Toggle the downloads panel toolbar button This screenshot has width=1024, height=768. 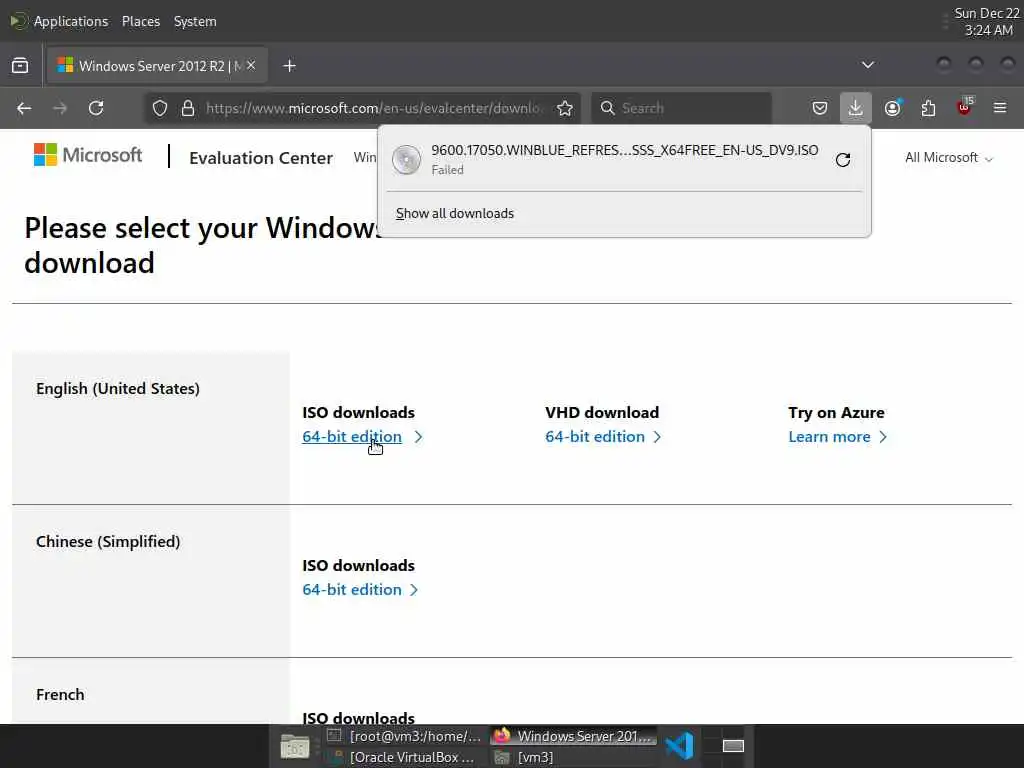(x=856, y=108)
